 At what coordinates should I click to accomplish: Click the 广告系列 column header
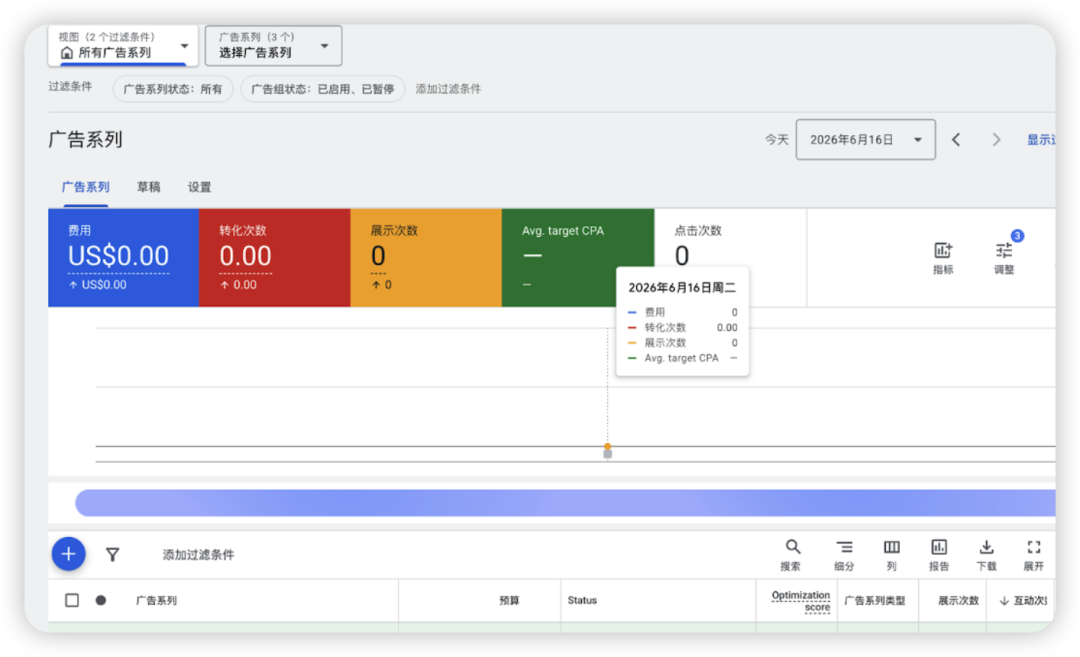[156, 601]
